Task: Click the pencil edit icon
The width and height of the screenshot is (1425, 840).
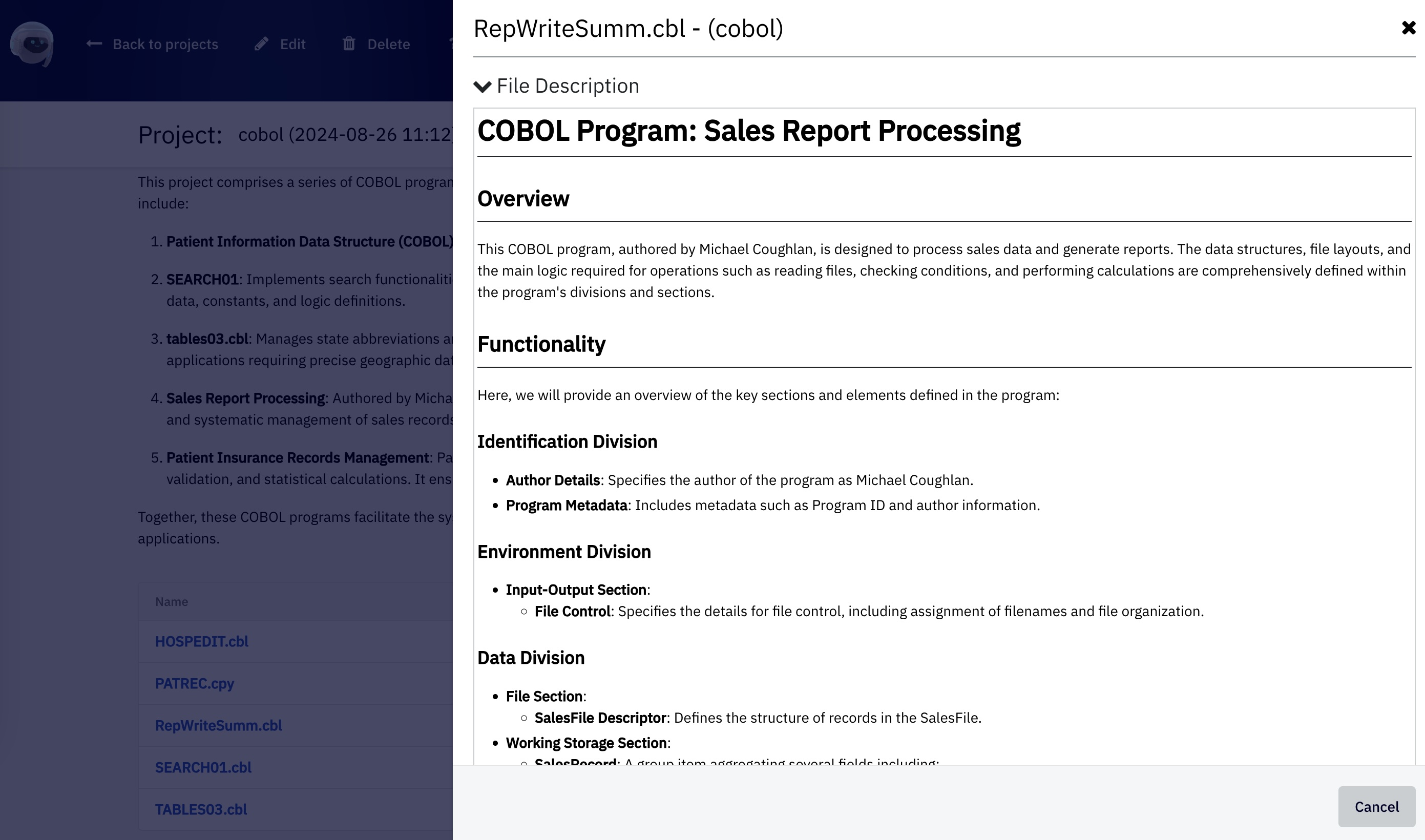Action: [x=261, y=44]
